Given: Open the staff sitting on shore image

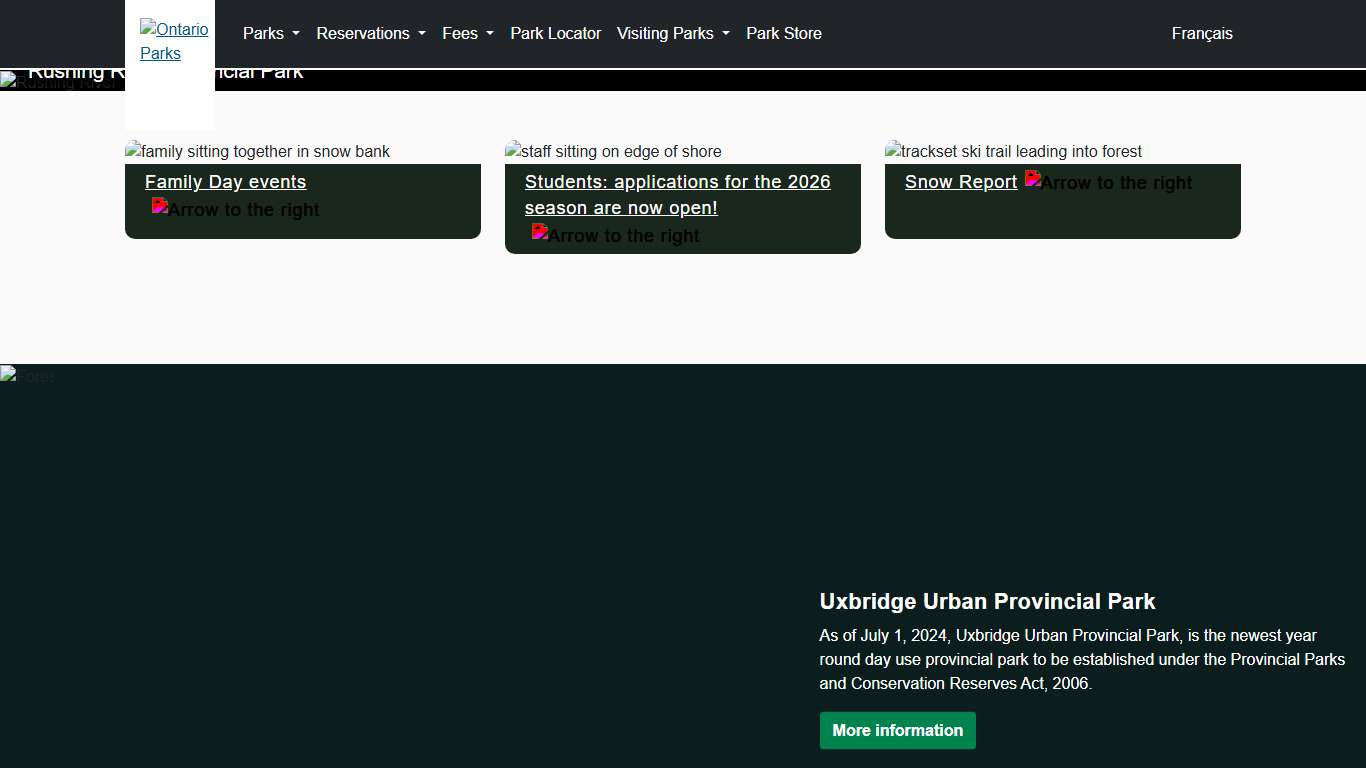Looking at the screenshot, I should pyautogui.click(x=613, y=151).
